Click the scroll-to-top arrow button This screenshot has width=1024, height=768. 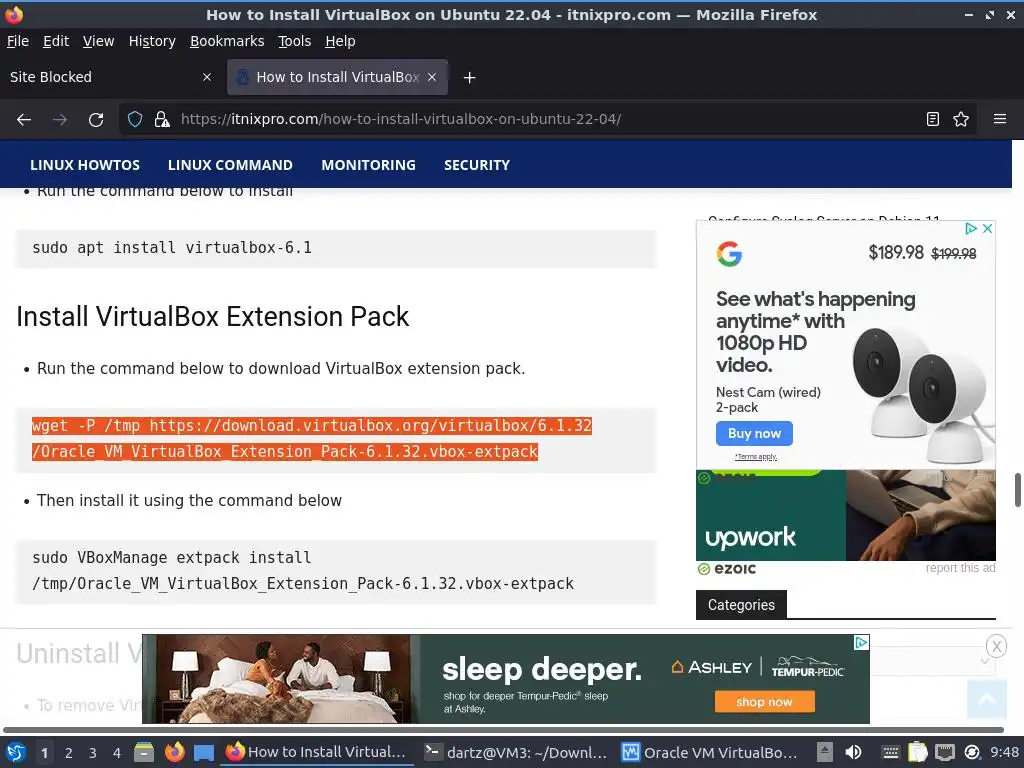(x=987, y=699)
